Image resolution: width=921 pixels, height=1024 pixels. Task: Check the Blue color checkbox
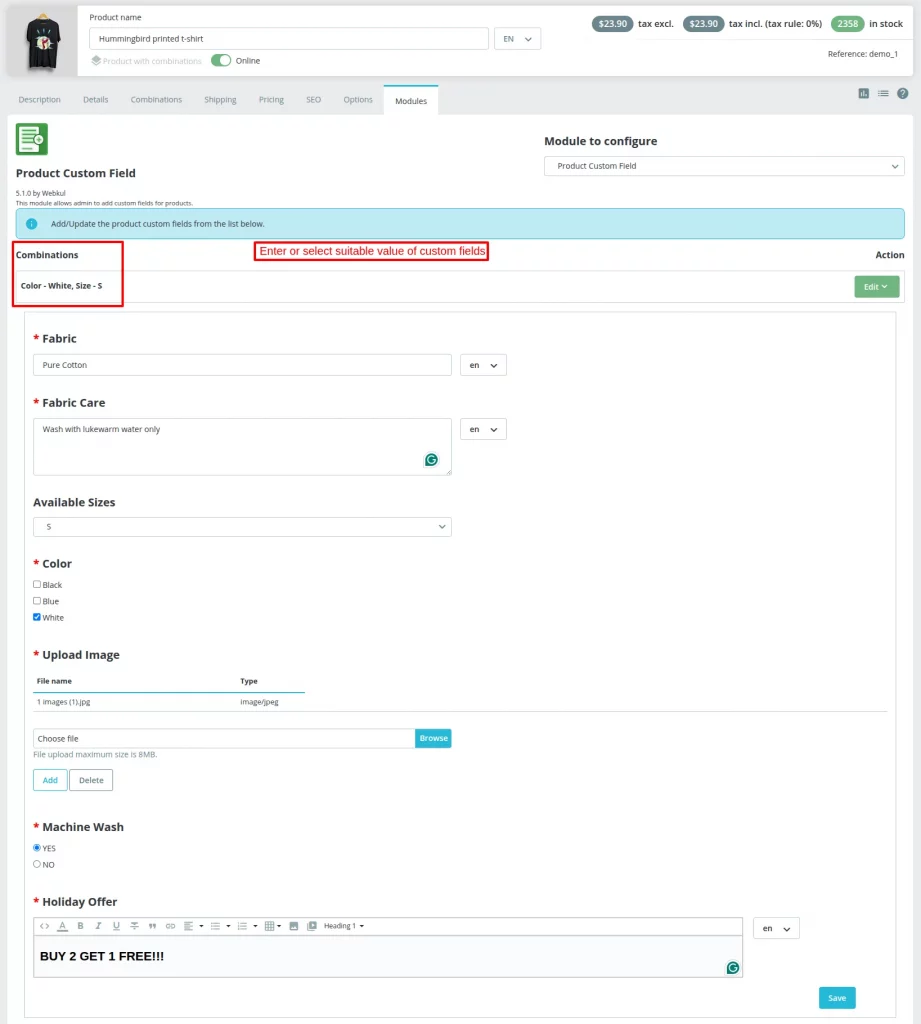click(37, 601)
